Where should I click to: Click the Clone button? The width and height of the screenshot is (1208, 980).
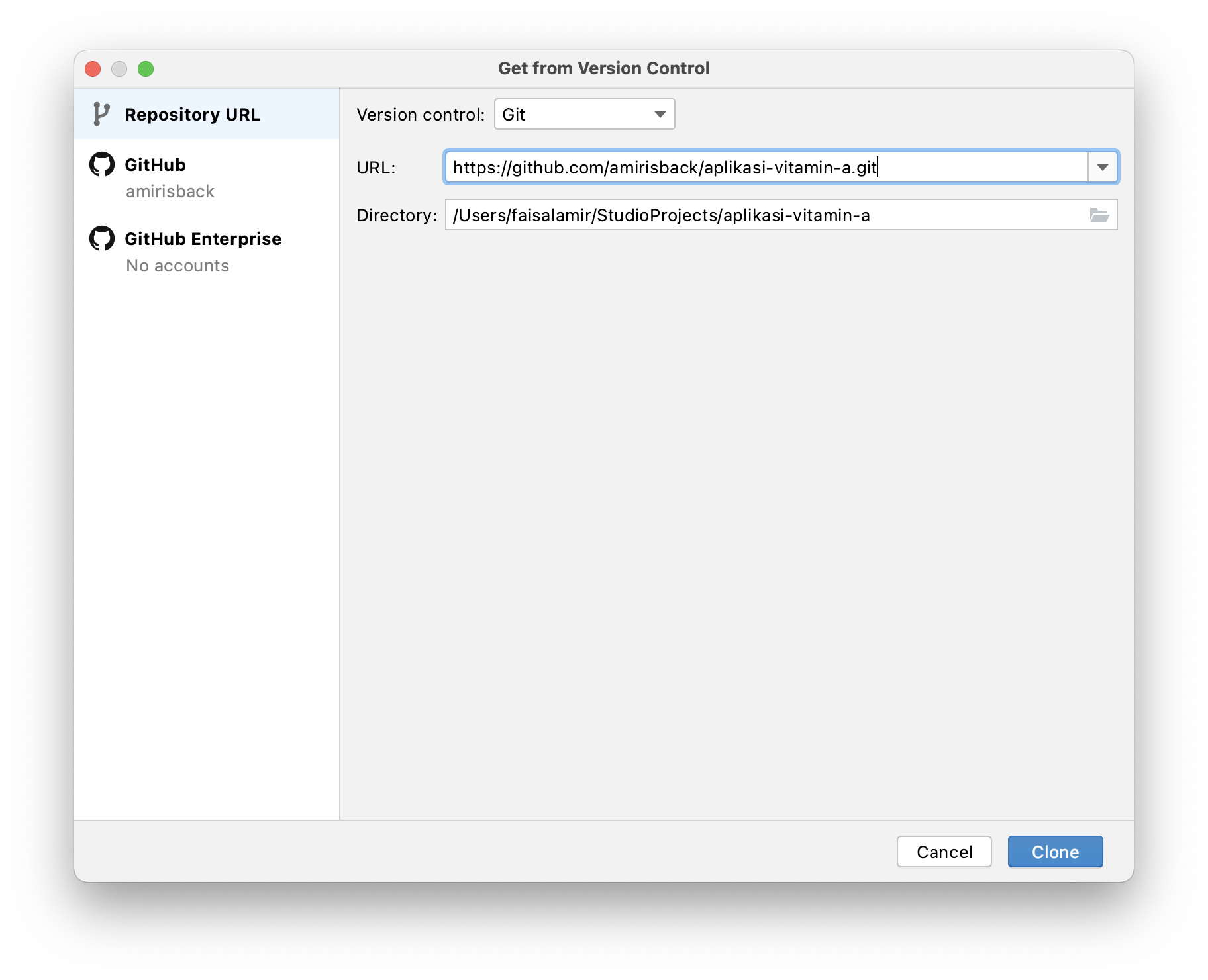[1055, 852]
